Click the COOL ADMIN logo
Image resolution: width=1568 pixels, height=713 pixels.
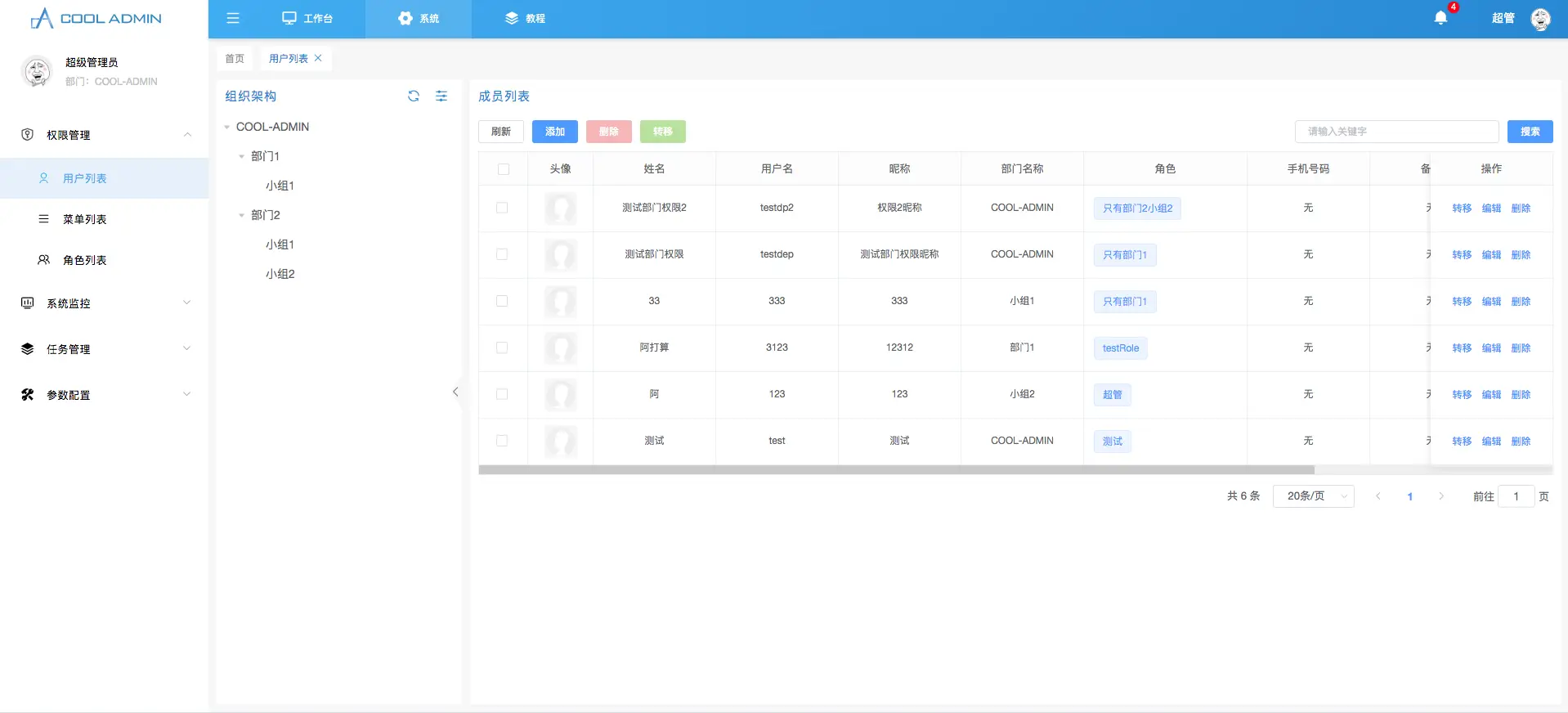point(96,18)
